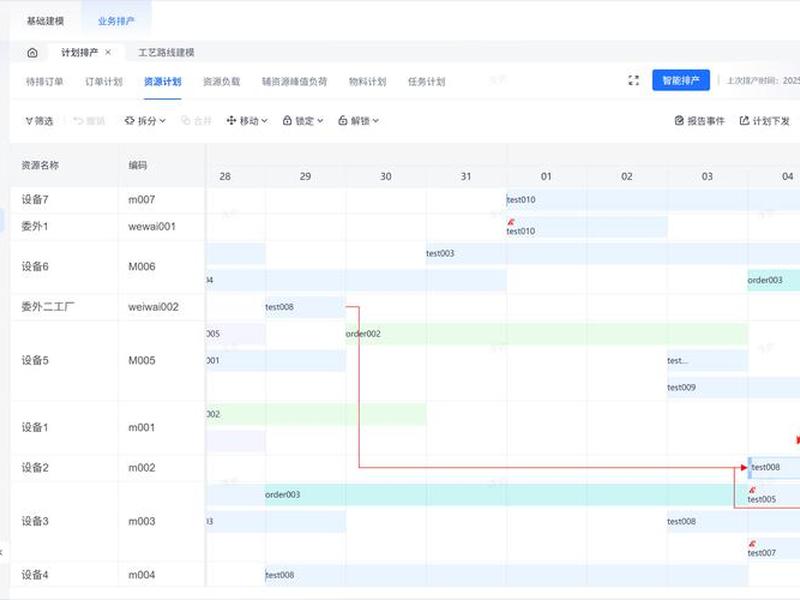The image size is (800, 600).
Task: Toggle fullscreen view icon
Action: (x=633, y=81)
